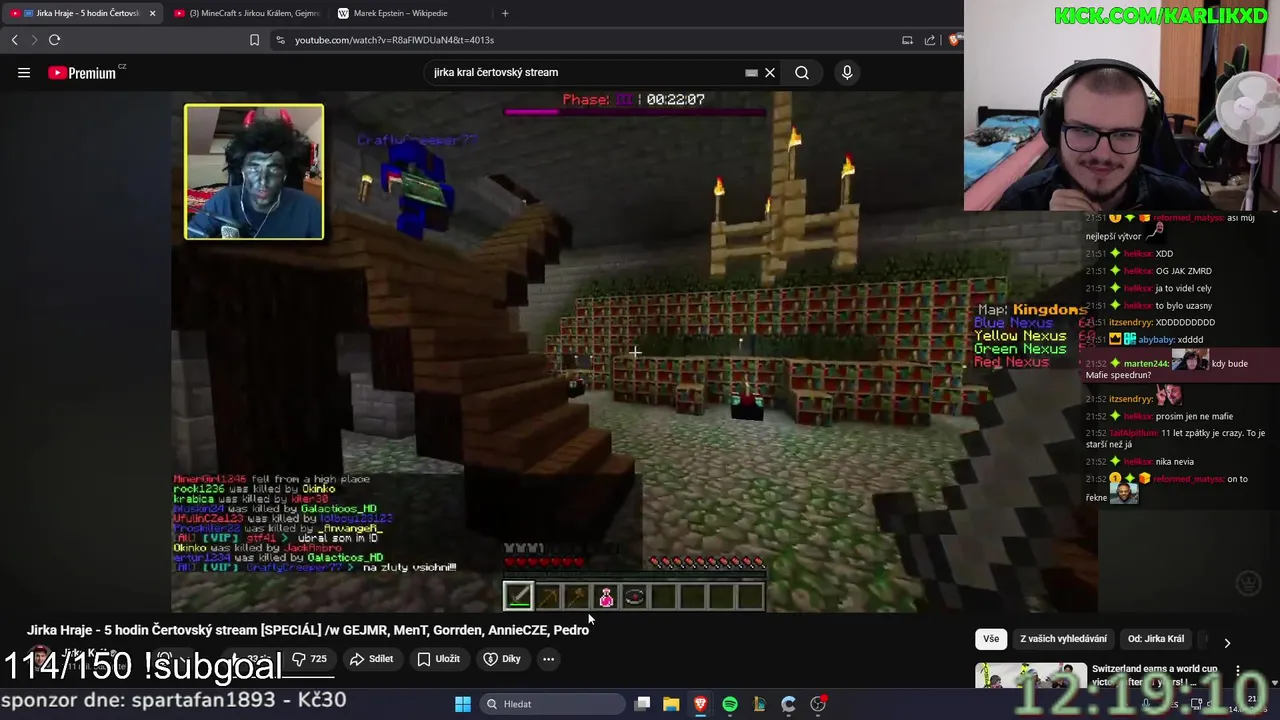Pause the video by clicking the player
The width and height of the screenshot is (1280, 720).
click(x=634, y=352)
